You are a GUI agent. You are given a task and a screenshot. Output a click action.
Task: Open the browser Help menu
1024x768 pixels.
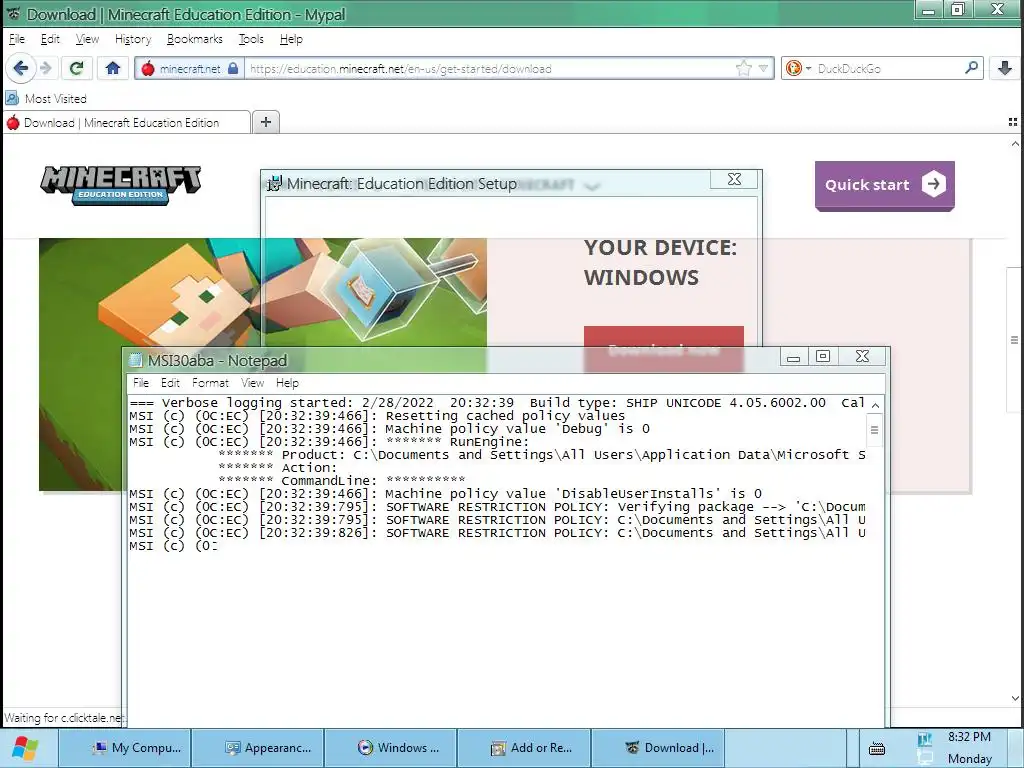tap(291, 39)
